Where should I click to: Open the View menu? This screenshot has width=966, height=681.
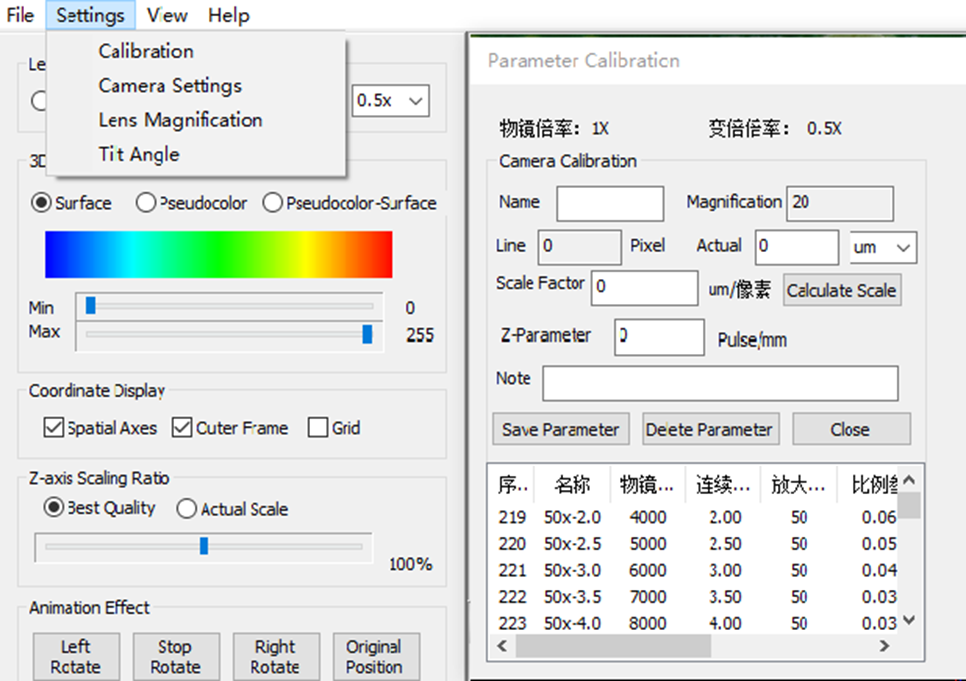[x=167, y=15]
